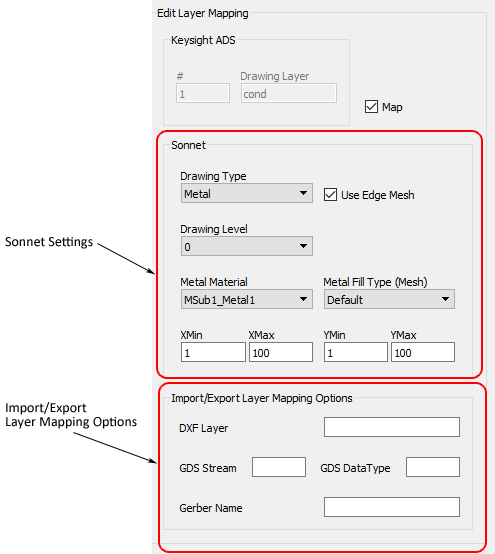This screenshot has width=495, height=554.
Task: Click the Drawing Layer field containing cond
Action: (289, 93)
